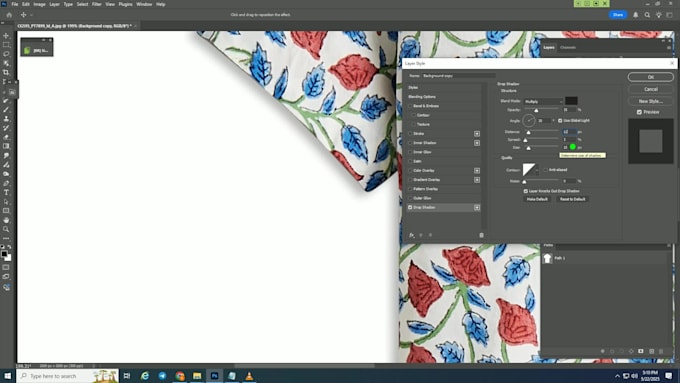Select the Clone Stamp tool
The width and height of the screenshot is (680, 383).
(x=6, y=118)
